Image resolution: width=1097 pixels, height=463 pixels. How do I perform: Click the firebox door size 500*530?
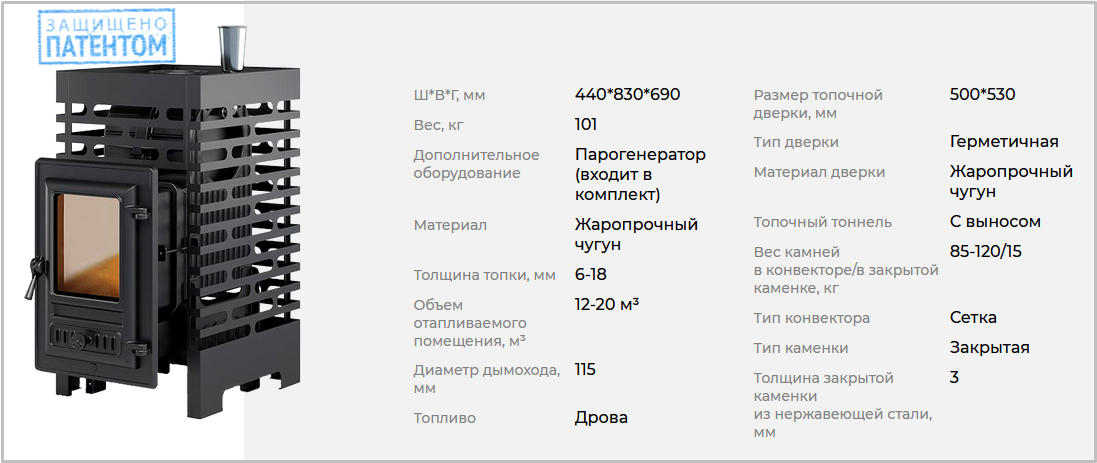point(982,94)
